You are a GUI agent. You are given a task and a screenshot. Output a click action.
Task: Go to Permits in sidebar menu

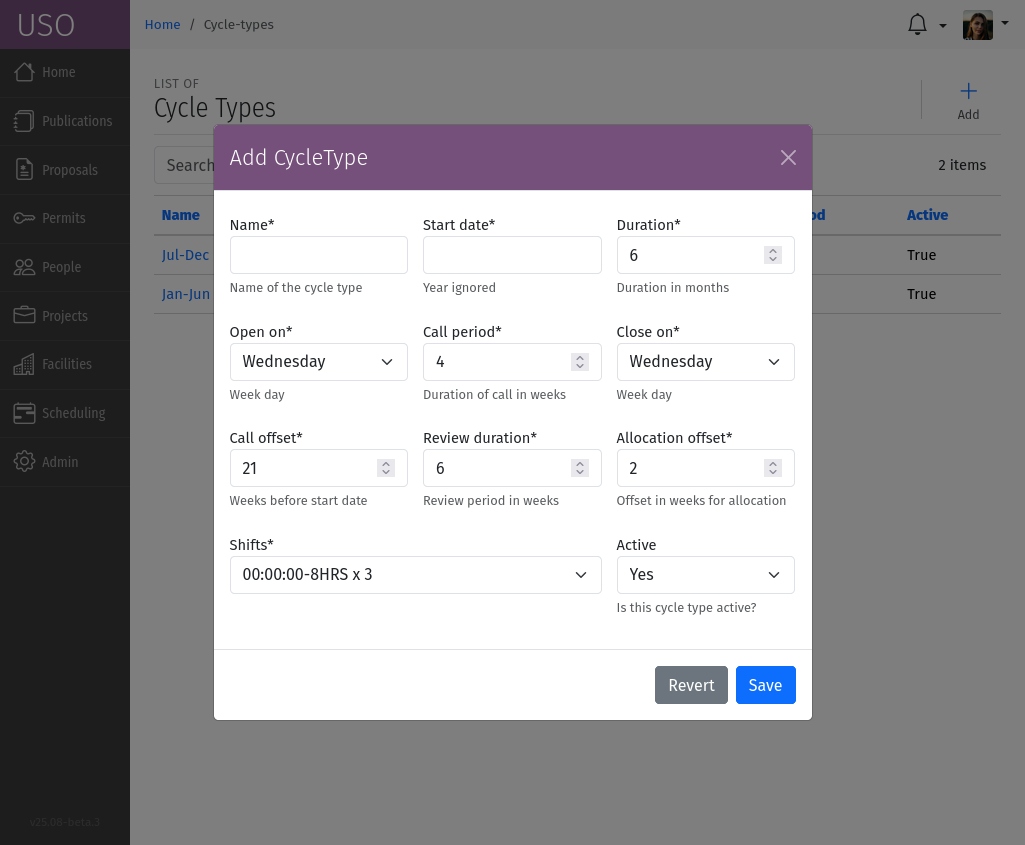click(x=65, y=218)
